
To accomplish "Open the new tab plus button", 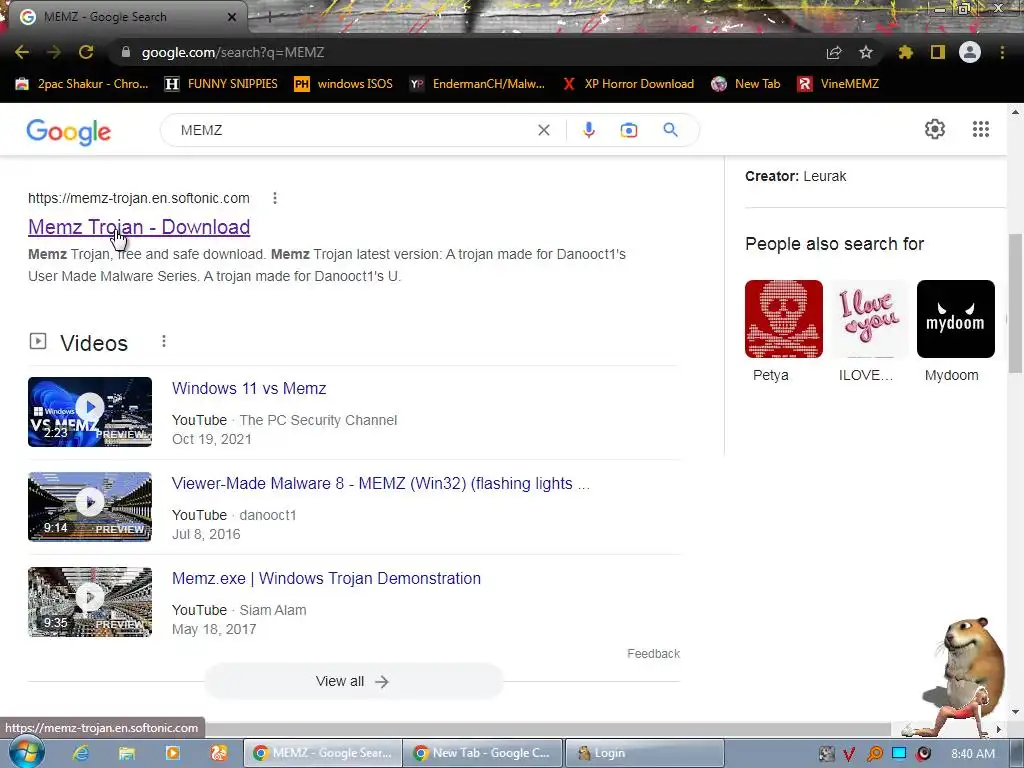I will [269, 17].
